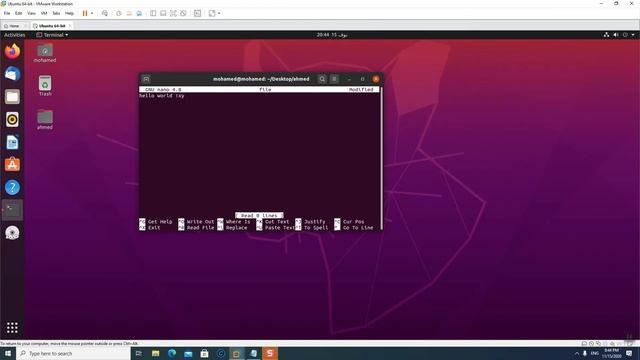Image resolution: width=640 pixels, height=360 pixels.
Task: Toggle the VMware library sidebar
Action: tap(153, 13)
